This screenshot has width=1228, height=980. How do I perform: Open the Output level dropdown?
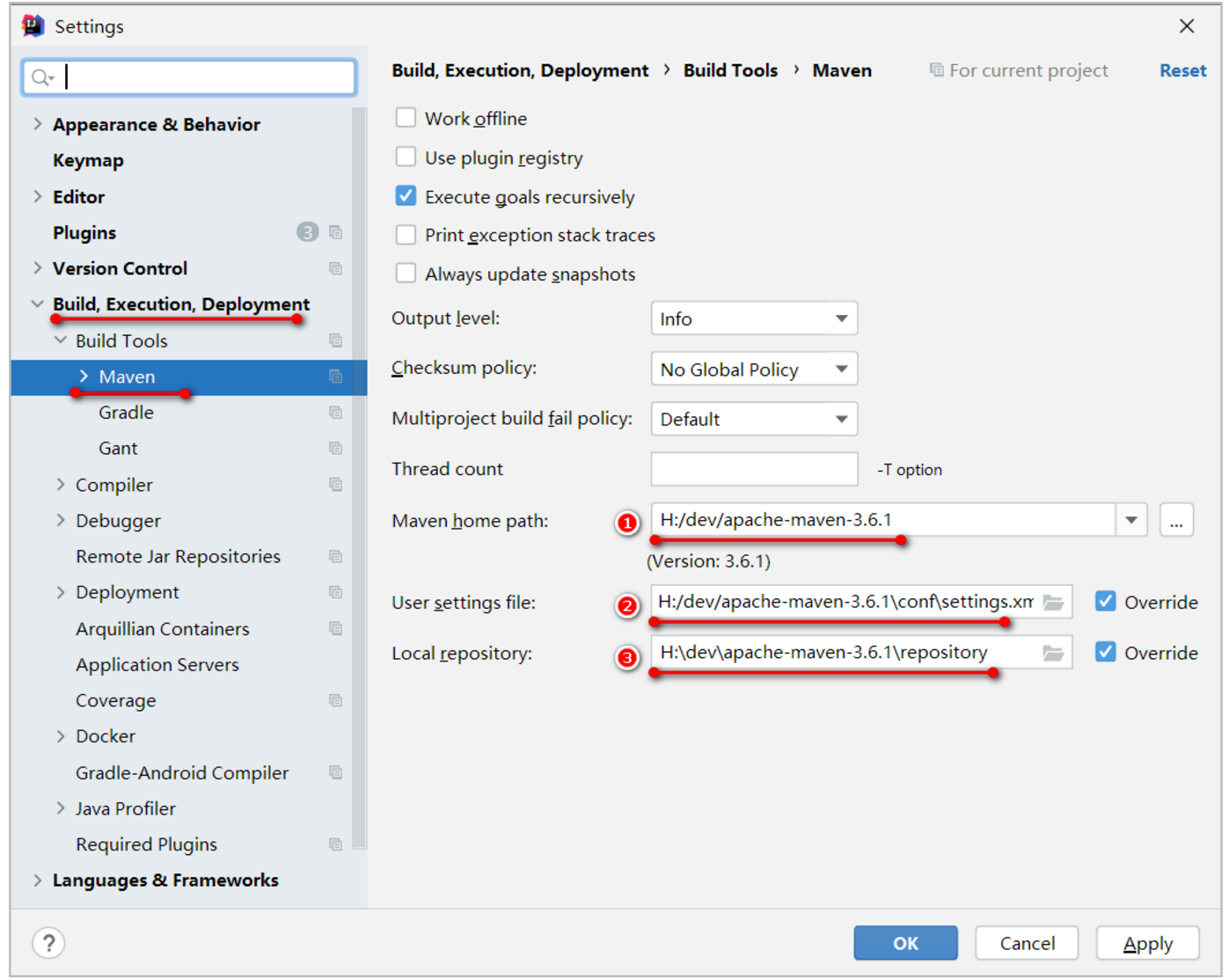tap(754, 318)
